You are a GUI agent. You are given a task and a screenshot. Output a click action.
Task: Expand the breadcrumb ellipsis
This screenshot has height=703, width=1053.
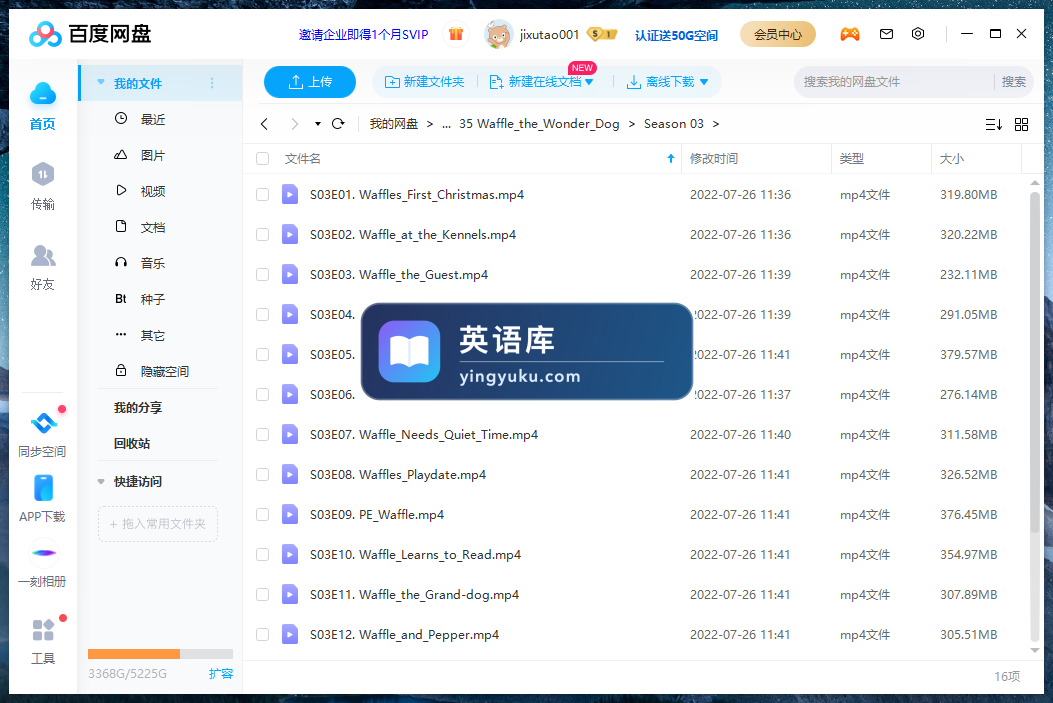447,124
